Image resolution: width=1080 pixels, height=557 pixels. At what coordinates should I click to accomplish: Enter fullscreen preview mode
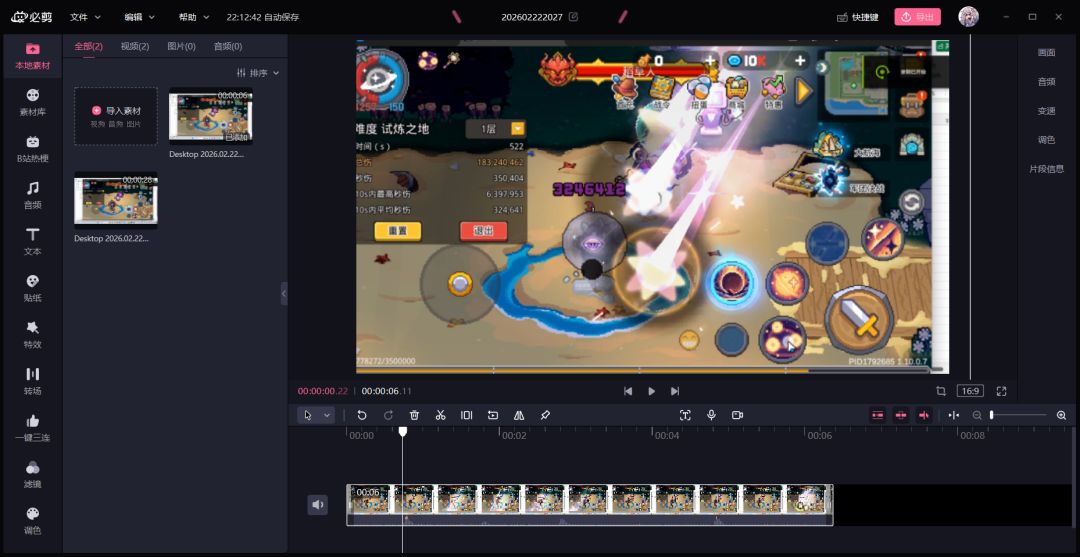1001,391
